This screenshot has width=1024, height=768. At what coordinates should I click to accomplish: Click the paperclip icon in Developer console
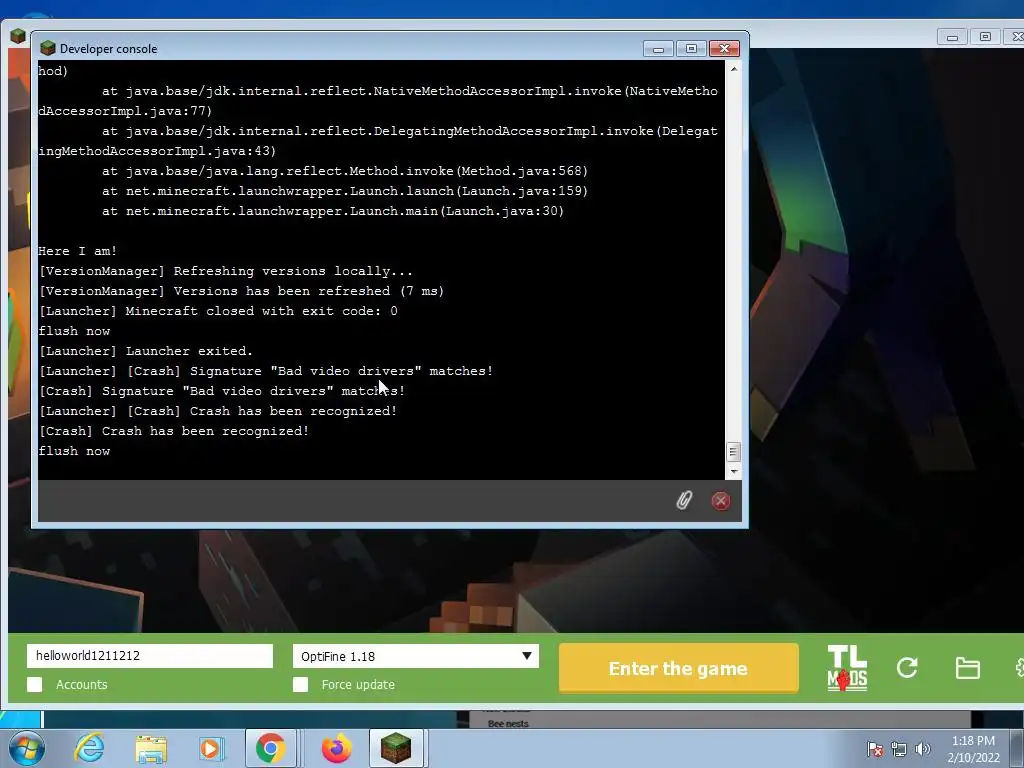point(684,501)
